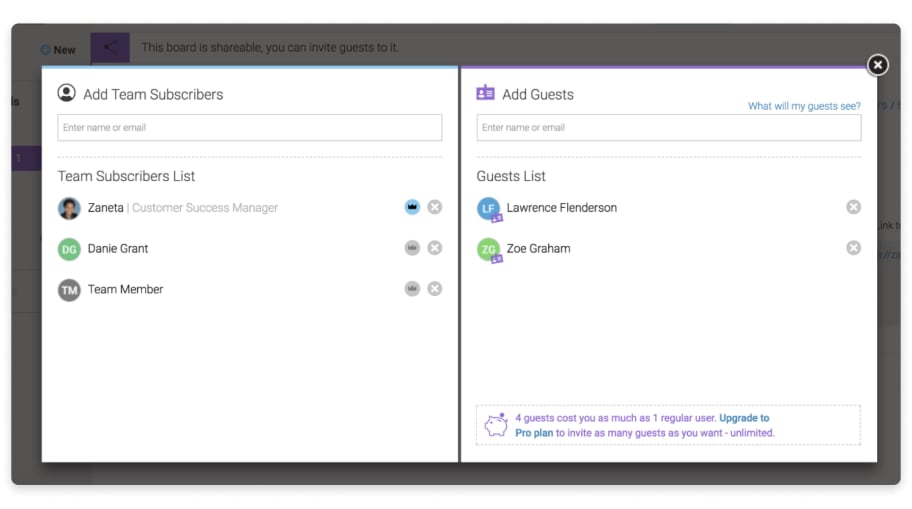
Task: Click the purple share board button
Action: click(x=110, y=48)
